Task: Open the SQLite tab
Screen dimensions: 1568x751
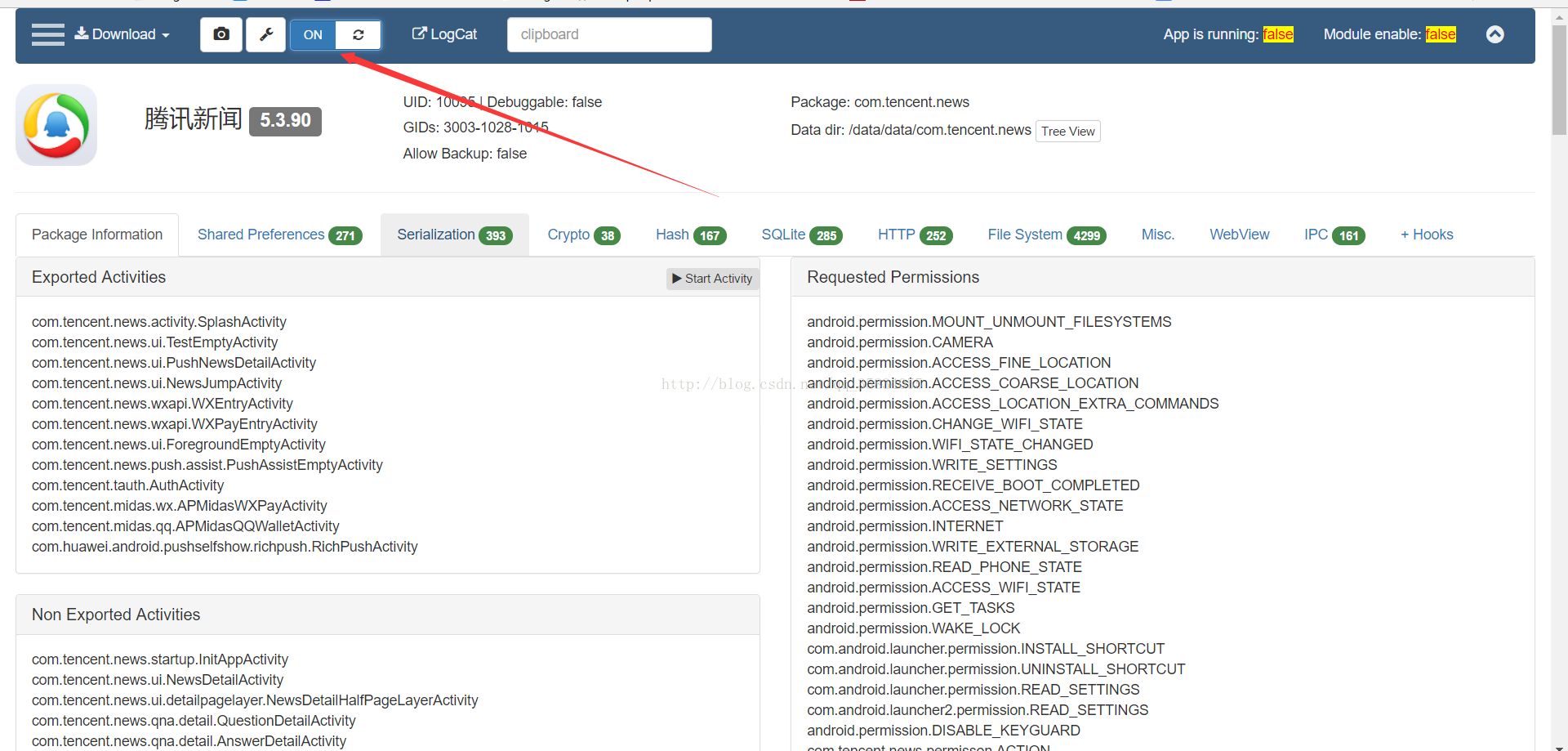Action: (x=802, y=235)
